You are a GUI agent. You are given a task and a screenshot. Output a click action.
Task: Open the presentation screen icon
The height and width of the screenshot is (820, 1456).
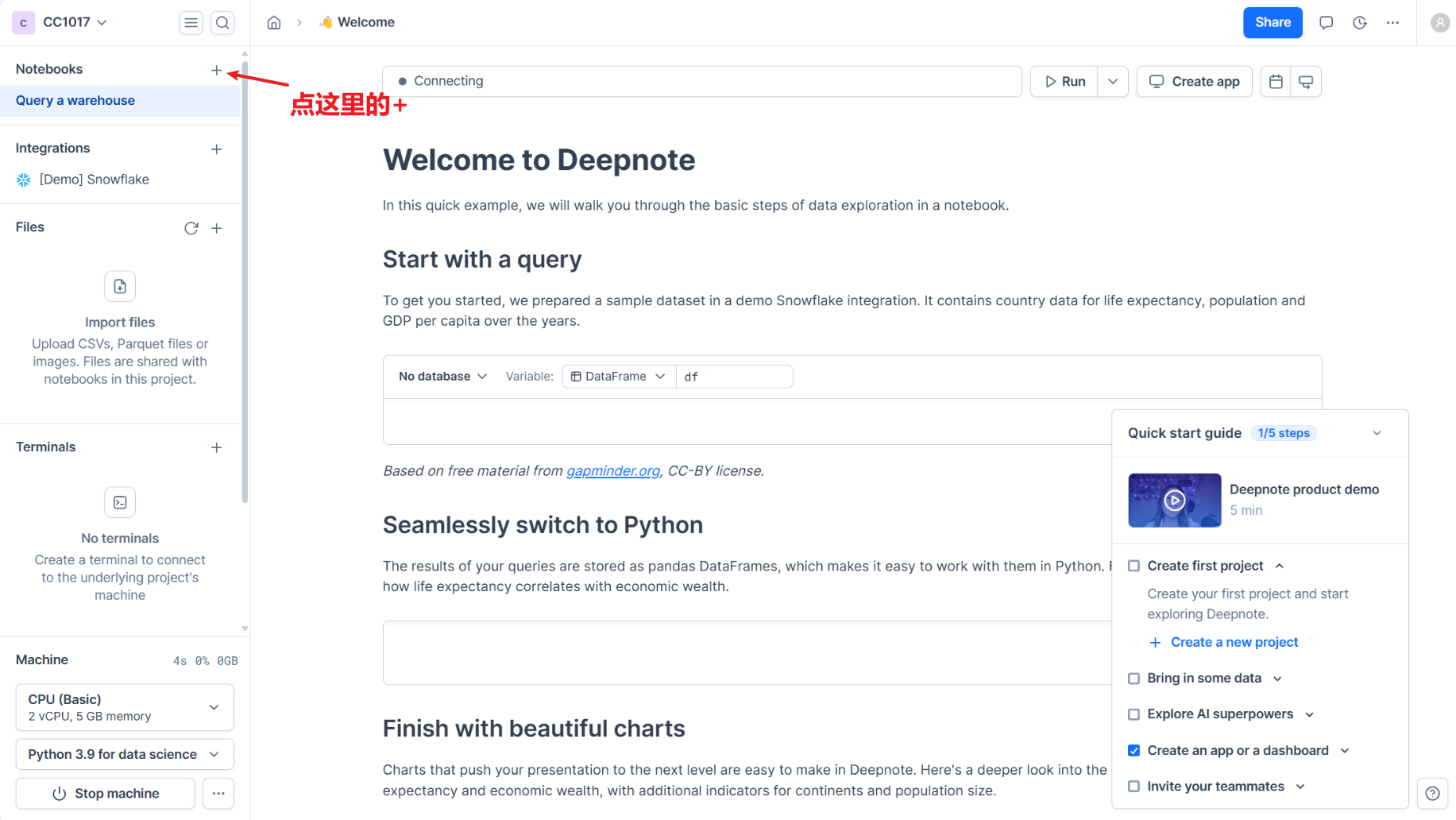coord(1306,82)
